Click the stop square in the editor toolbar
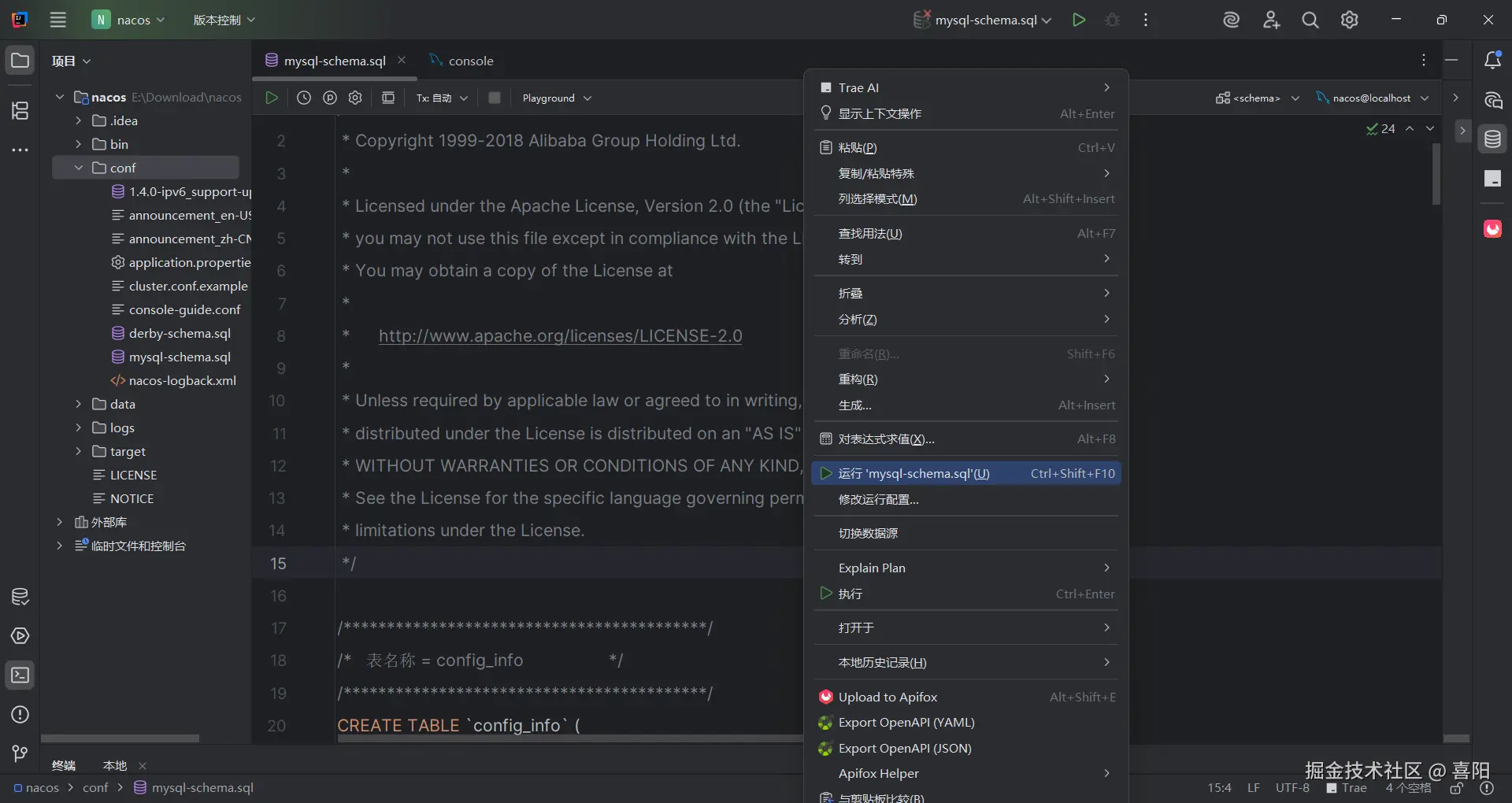Viewport: 1512px width, 803px height. pos(495,98)
